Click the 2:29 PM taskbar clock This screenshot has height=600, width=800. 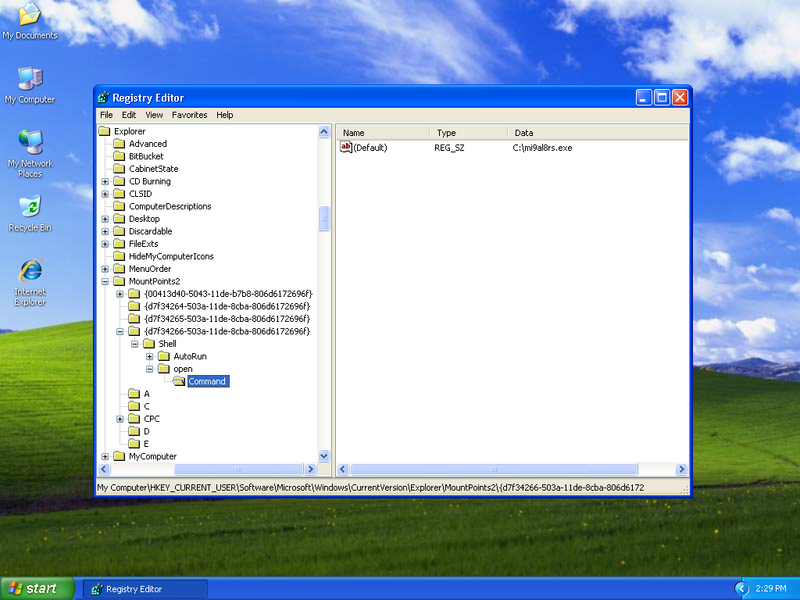771,589
